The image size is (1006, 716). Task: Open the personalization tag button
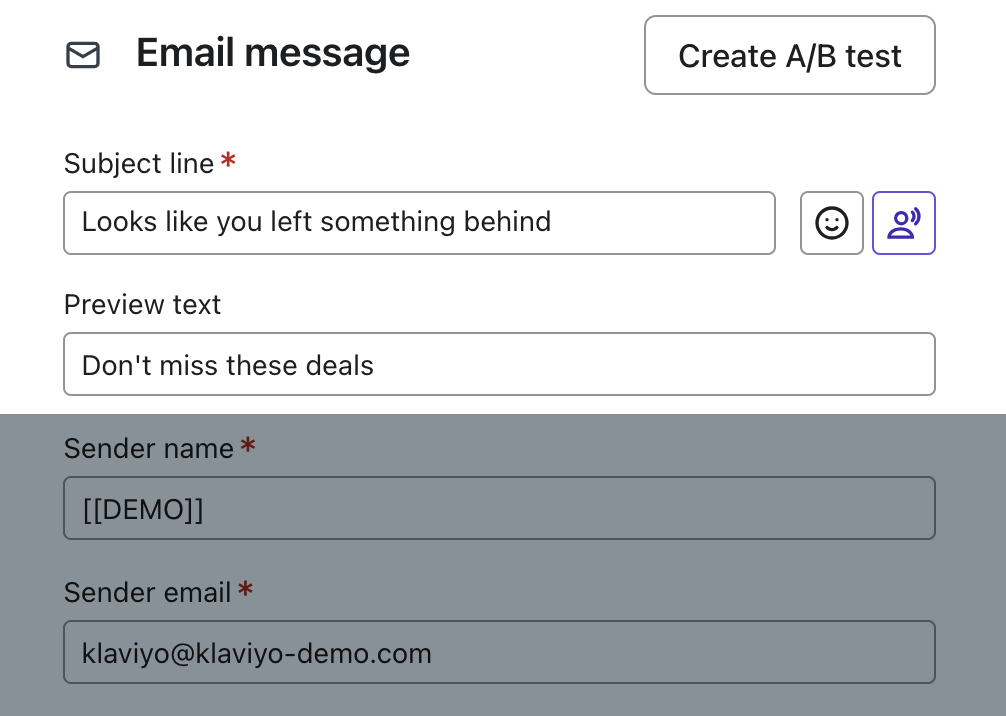click(x=903, y=223)
